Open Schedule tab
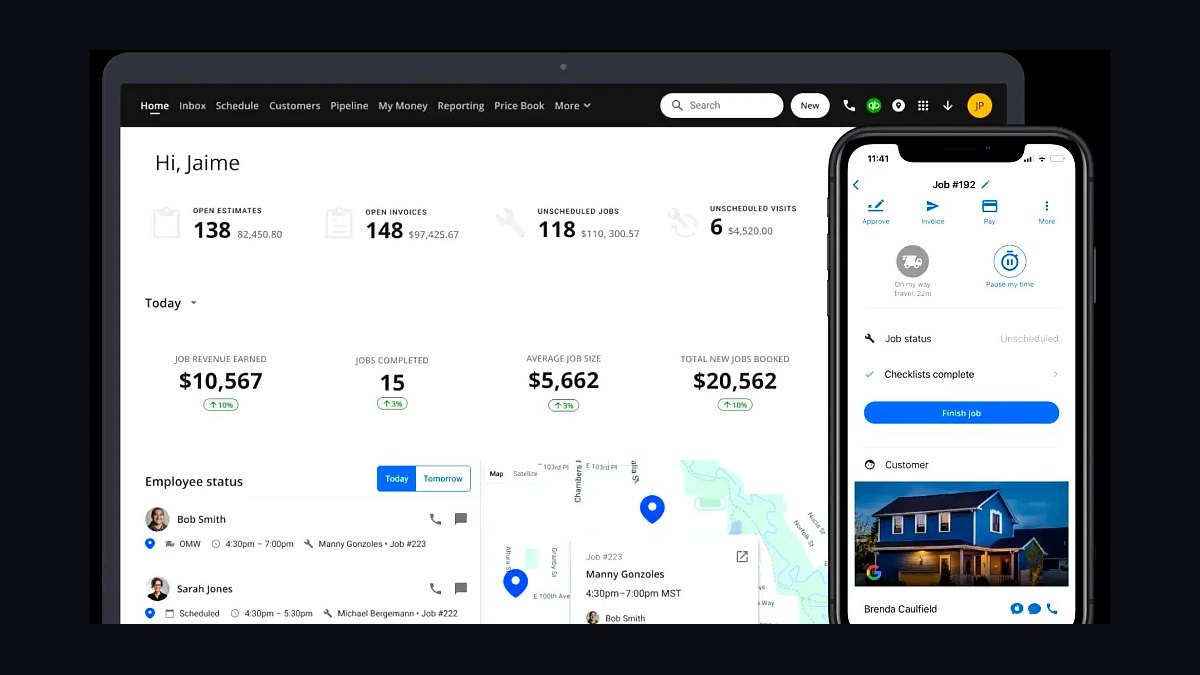 click(237, 105)
